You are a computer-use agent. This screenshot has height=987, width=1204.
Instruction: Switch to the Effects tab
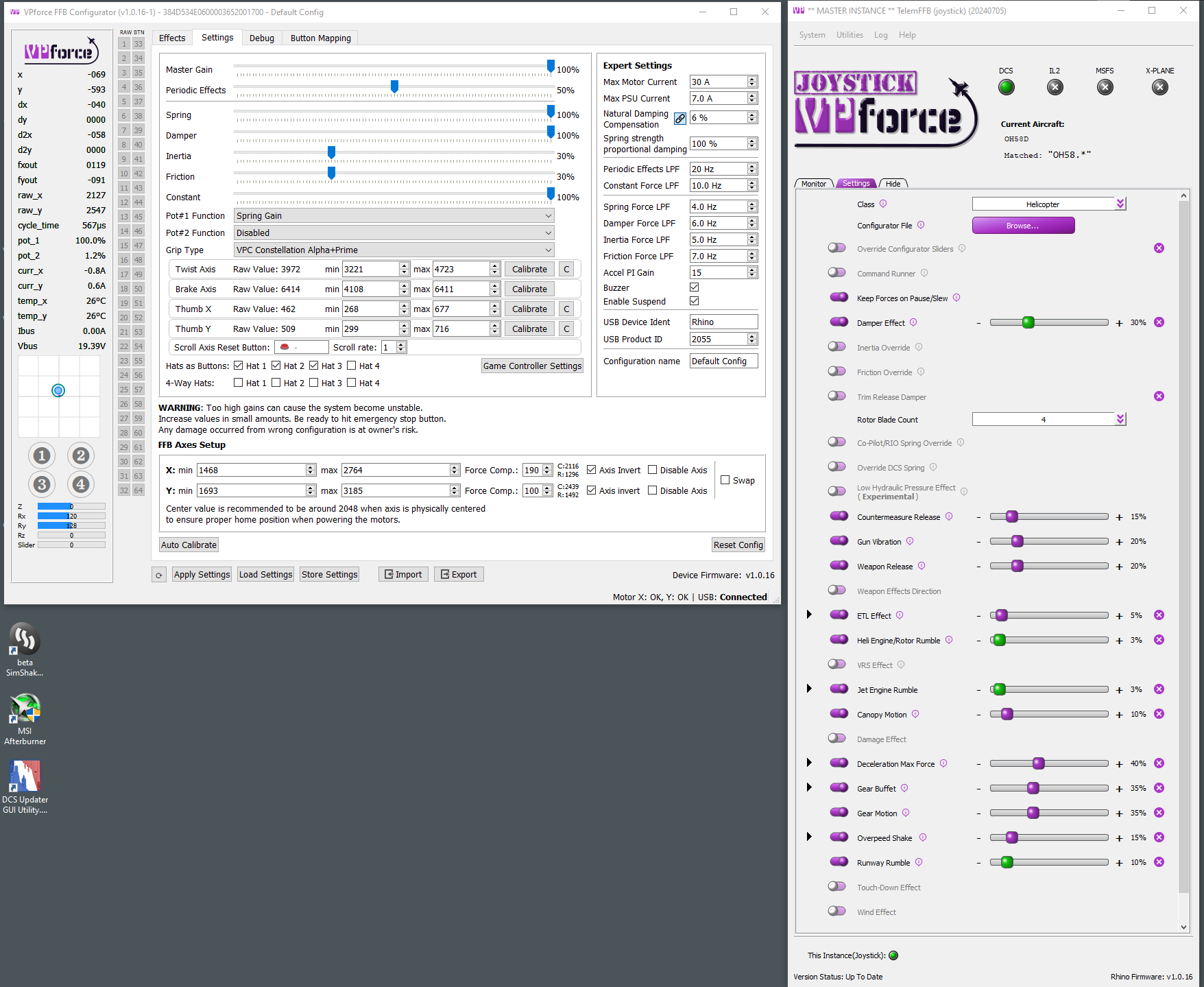pyautogui.click(x=172, y=38)
